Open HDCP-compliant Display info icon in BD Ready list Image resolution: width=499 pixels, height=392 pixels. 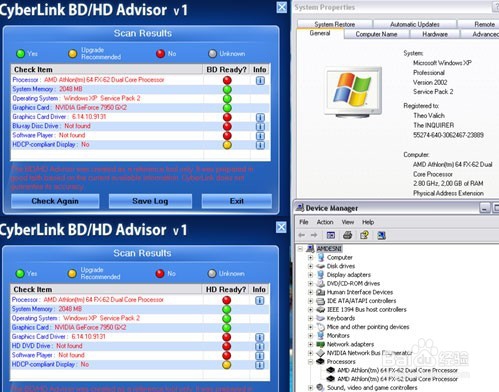click(x=260, y=145)
